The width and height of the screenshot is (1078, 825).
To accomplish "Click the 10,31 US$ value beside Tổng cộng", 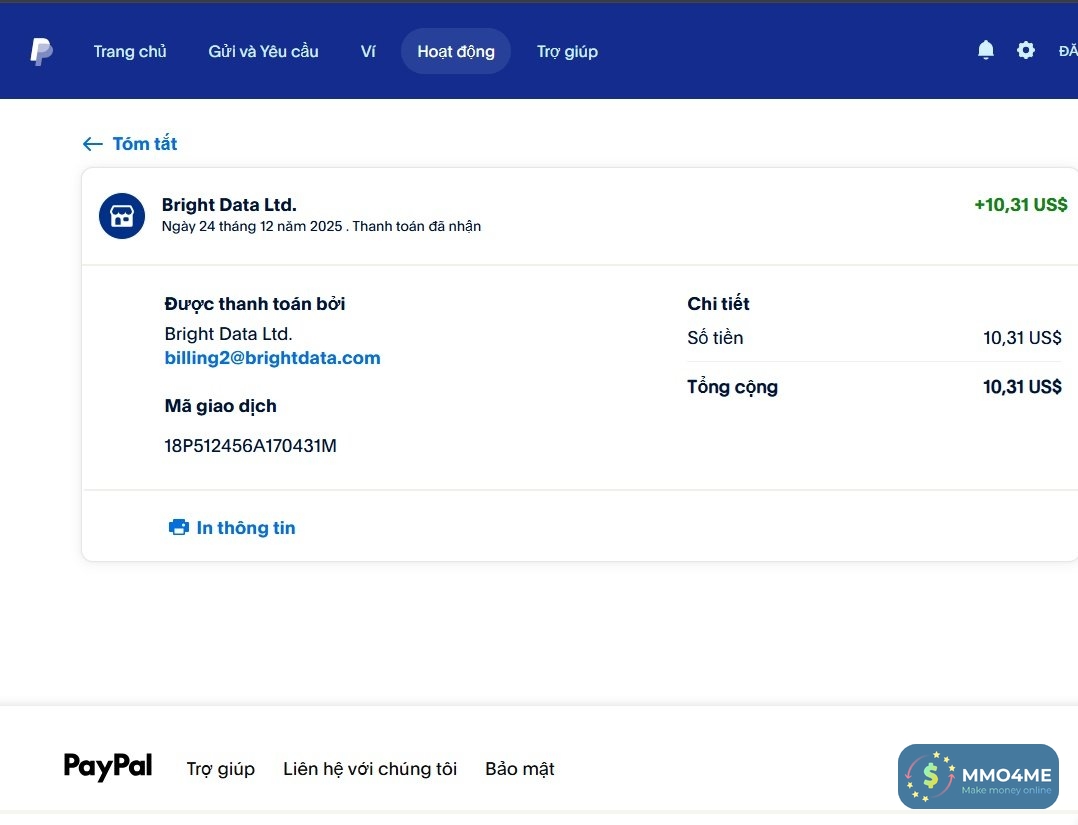I will tap(1022, 387).
